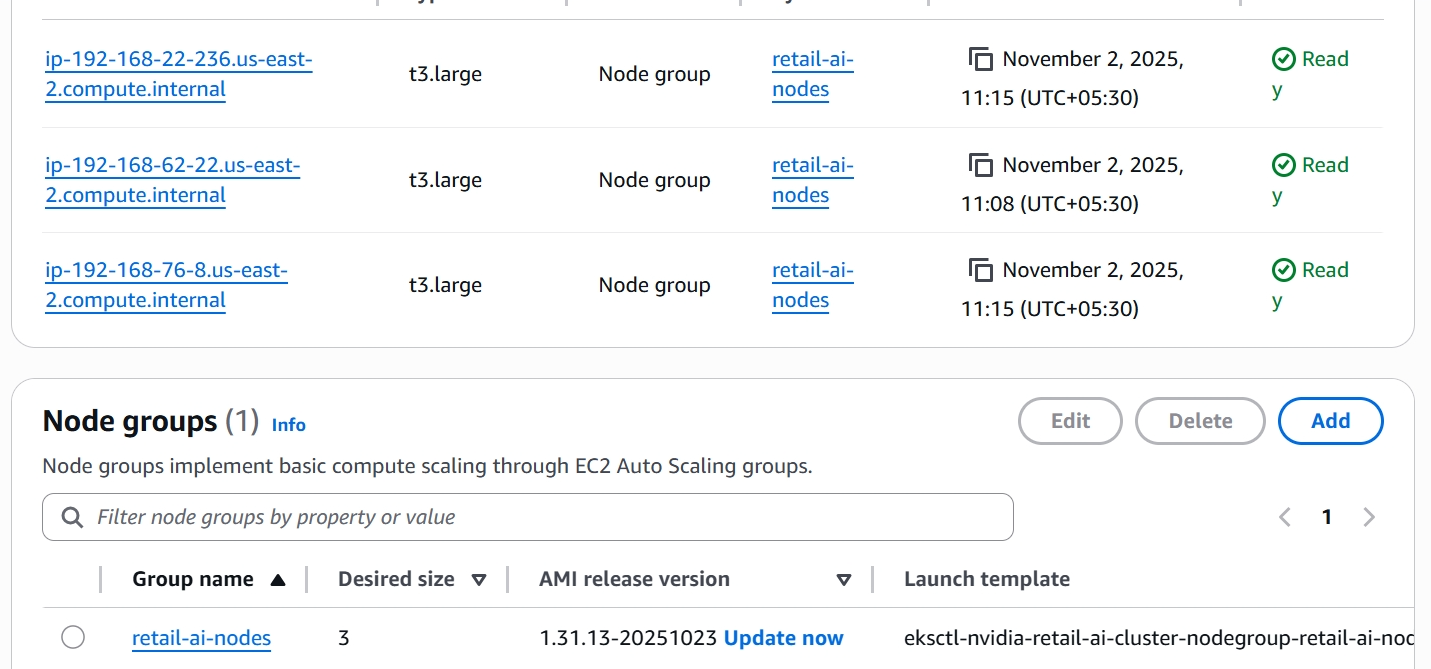Focus the Filter node groups search field
This screenshot has width=1431, height=669.
point(540,517)
